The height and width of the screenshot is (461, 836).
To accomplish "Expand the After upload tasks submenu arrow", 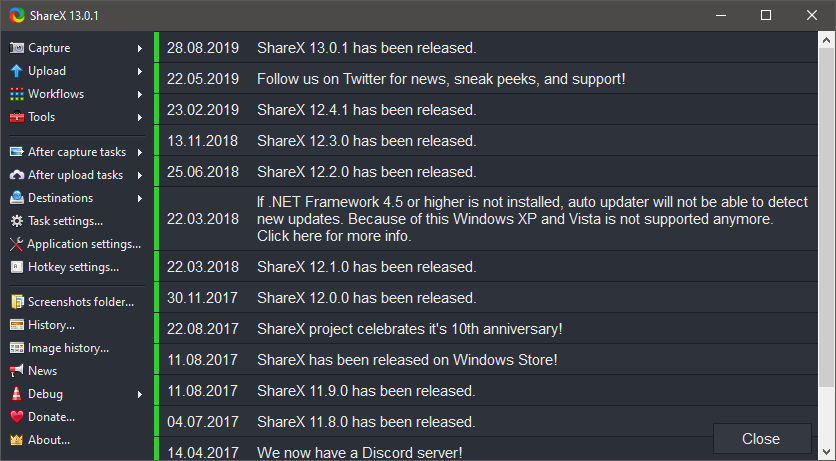I will tap(140, 175).
